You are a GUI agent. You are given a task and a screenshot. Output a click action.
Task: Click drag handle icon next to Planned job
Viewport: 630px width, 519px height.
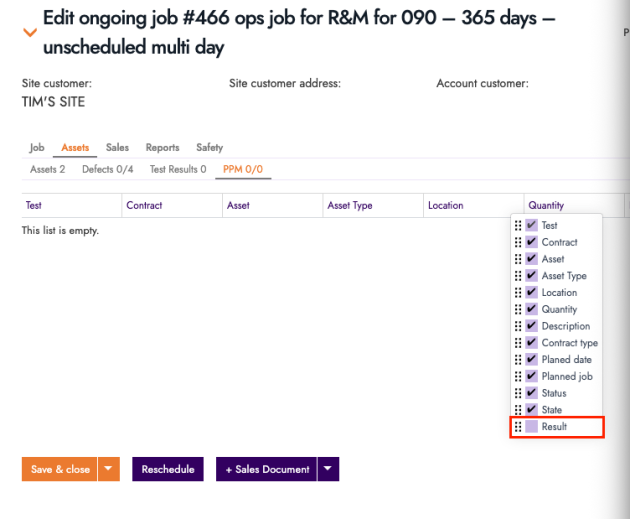(x=517, y=377)
